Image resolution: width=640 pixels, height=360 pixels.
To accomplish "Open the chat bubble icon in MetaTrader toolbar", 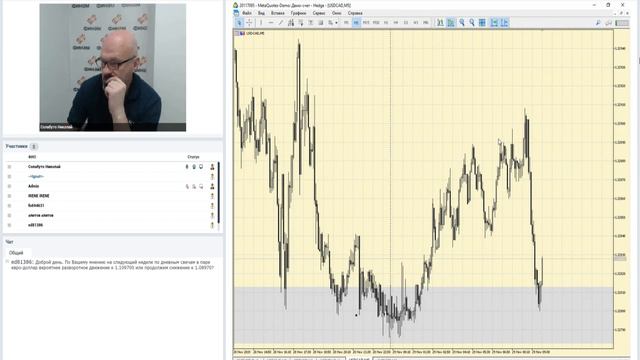I will (x=609, y=23).
